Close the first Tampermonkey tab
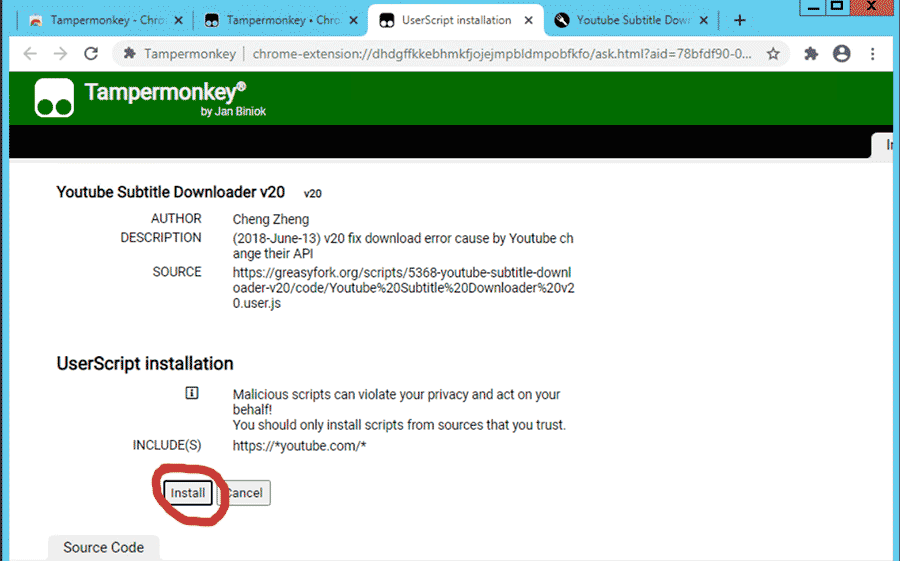The image size is (900, 561). click(179, 21)
